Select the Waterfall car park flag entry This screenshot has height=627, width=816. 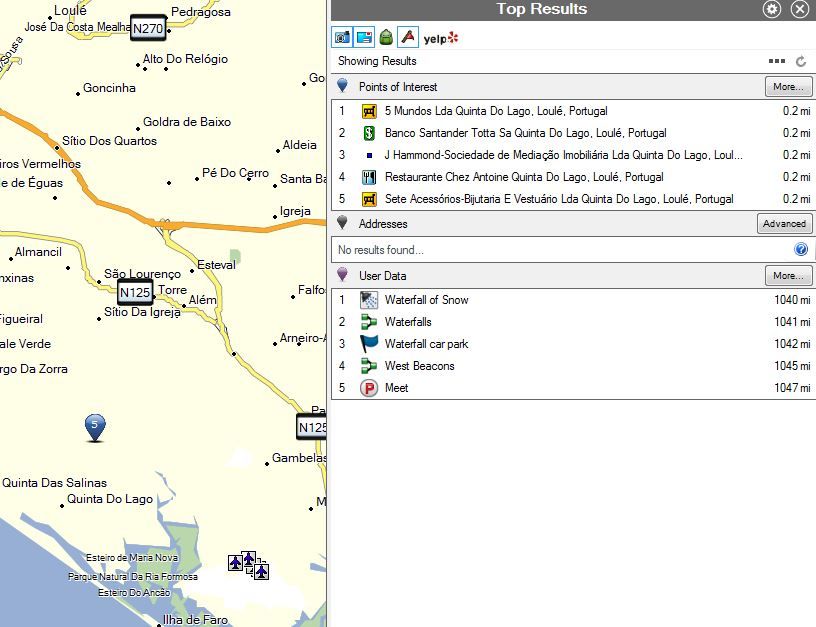click(426, 344)
